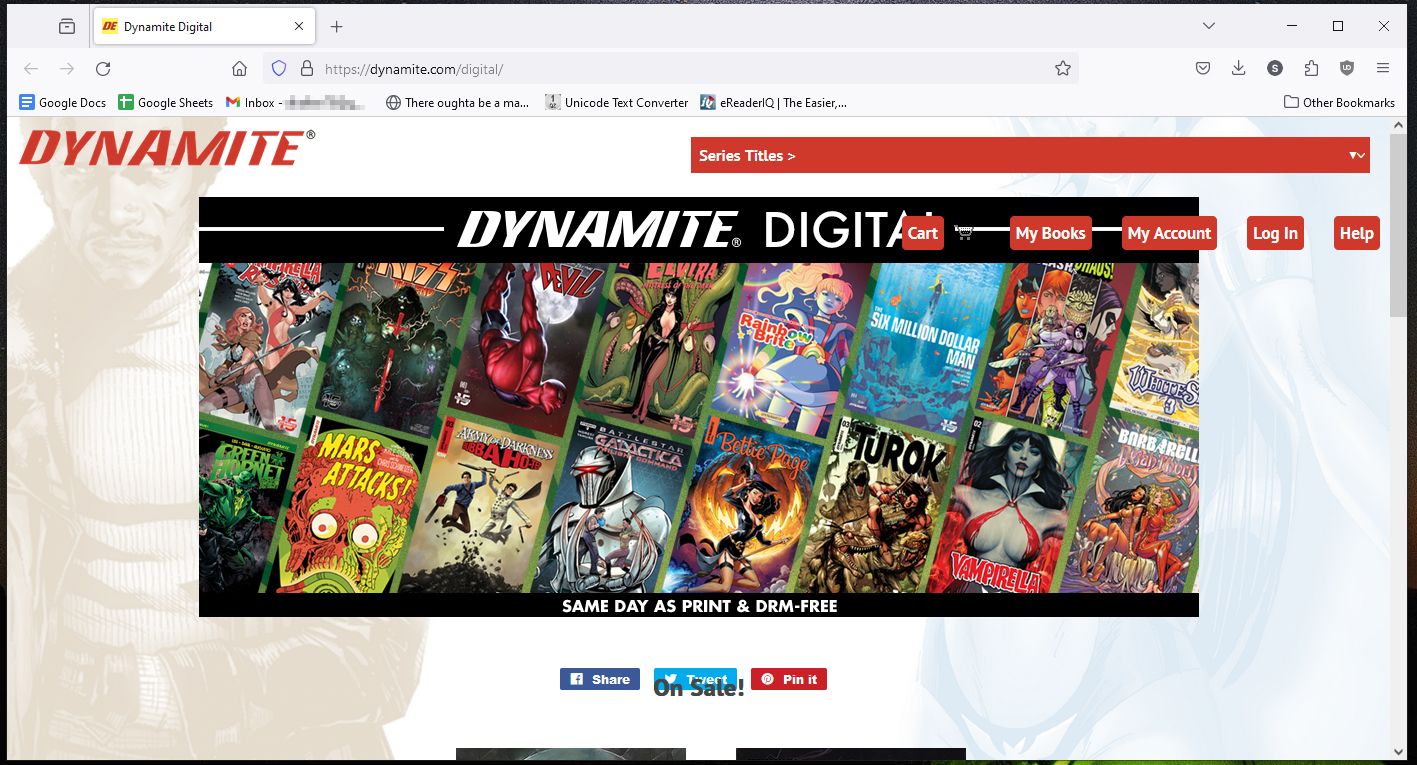Click the uBlock Origin shield icon
Viewport: 1417px width, 765px height.
coord(1347,68)
